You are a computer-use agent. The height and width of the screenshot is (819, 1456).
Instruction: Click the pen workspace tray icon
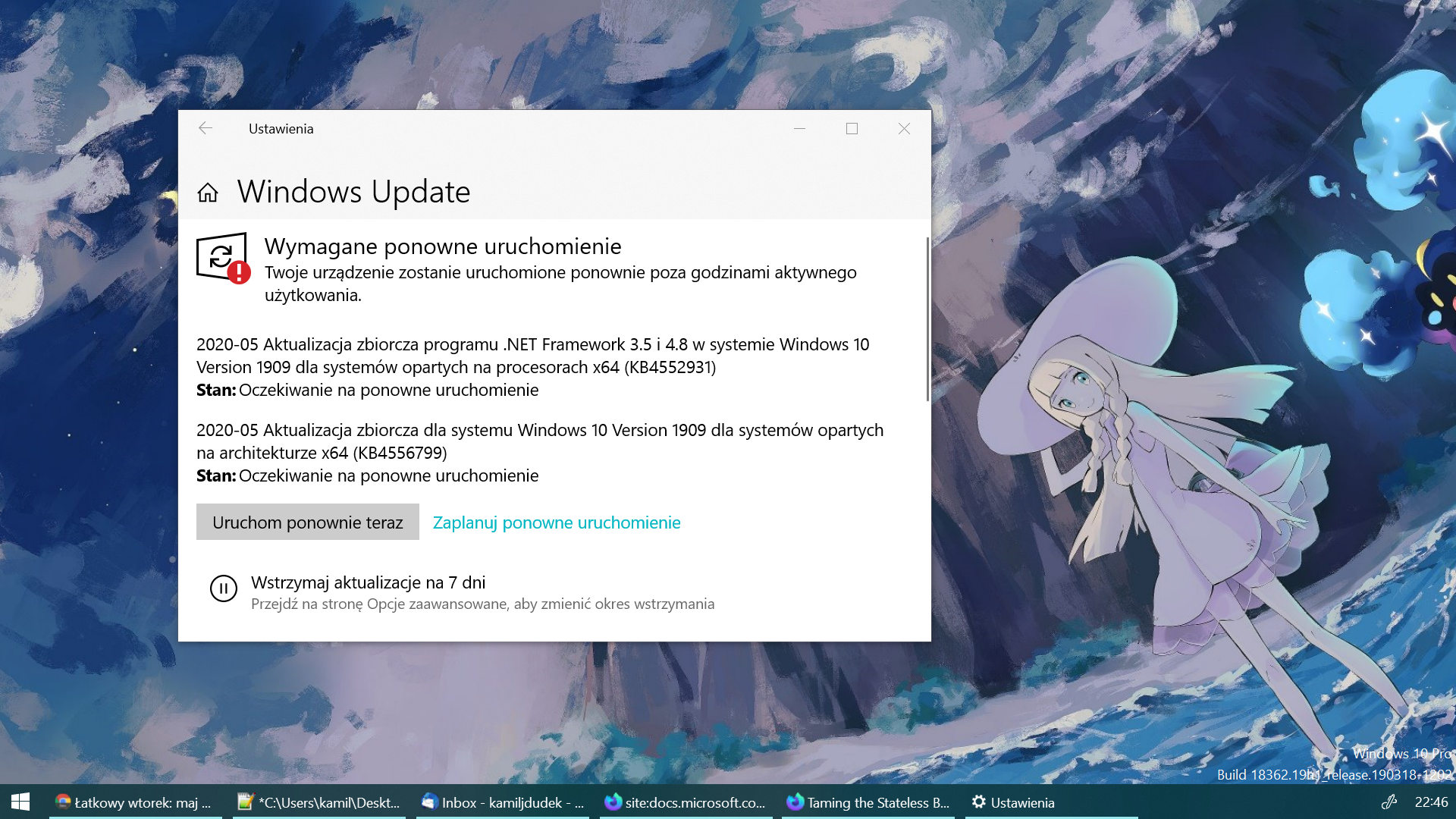tap(1389, 802)
